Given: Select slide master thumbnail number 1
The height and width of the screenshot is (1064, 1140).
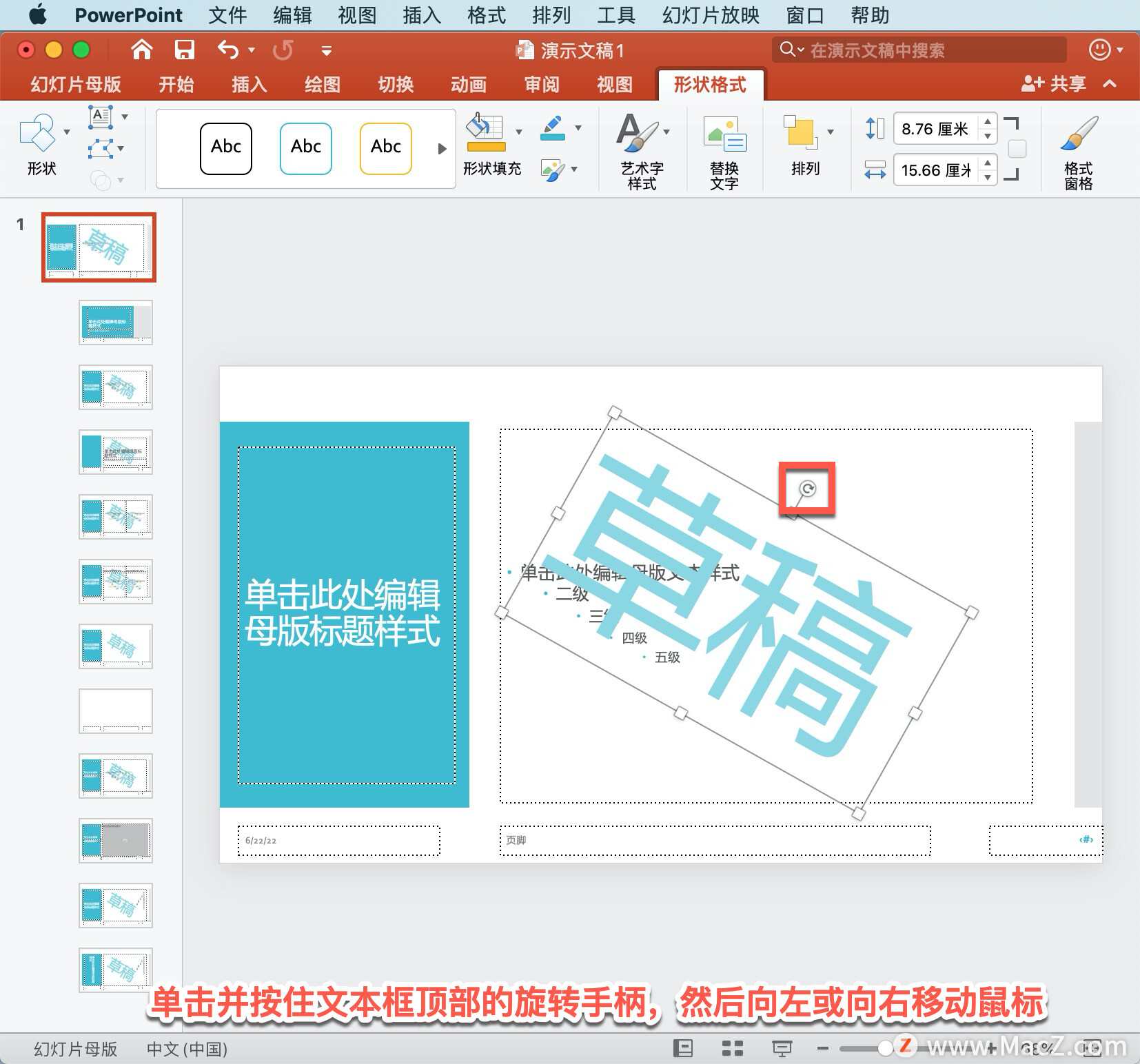Looking at the screenshot, I should pos(99,247).
